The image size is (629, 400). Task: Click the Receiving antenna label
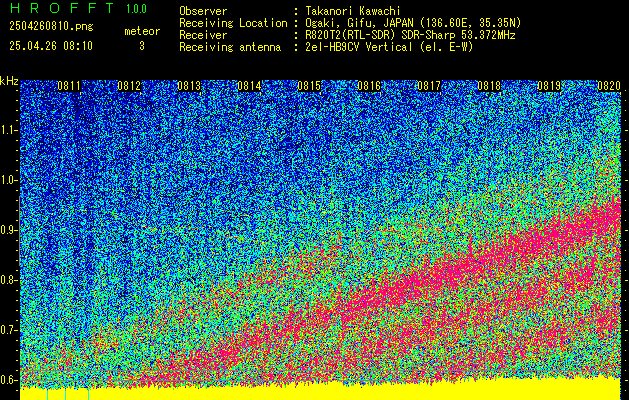230,47
